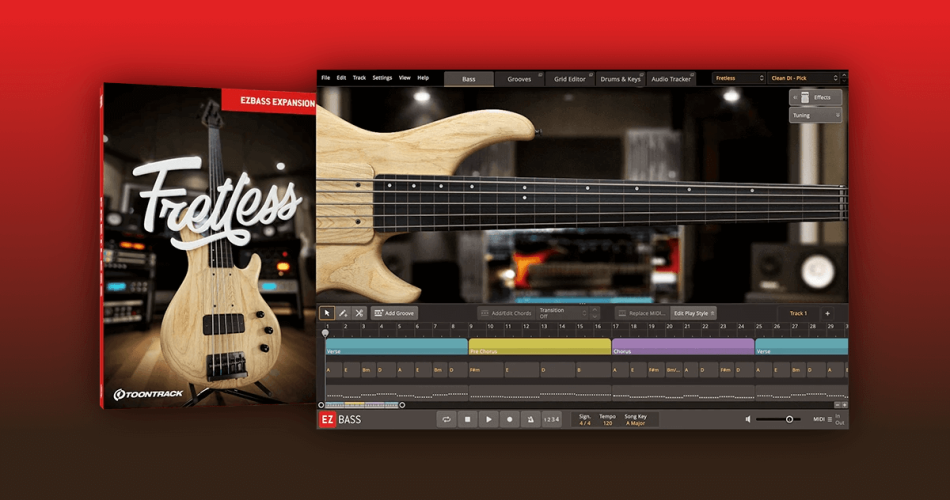Select the scissors cut tool
Screen dimensions: 950x500
359,313
